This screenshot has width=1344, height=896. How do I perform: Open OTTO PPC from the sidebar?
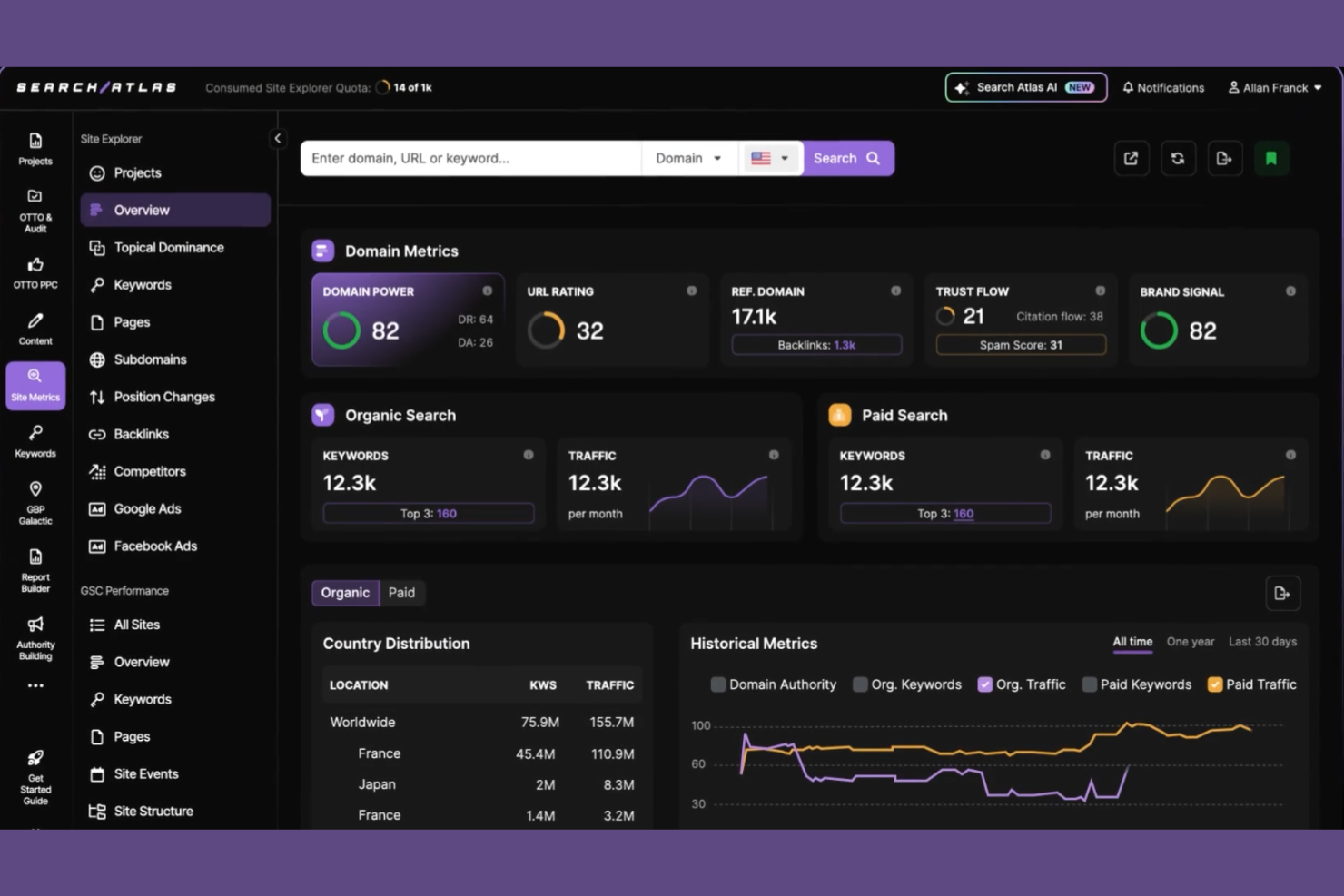coord(35,273)
